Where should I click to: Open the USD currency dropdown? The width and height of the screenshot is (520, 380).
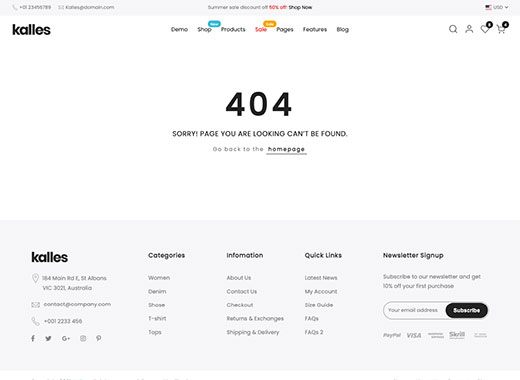497,7
